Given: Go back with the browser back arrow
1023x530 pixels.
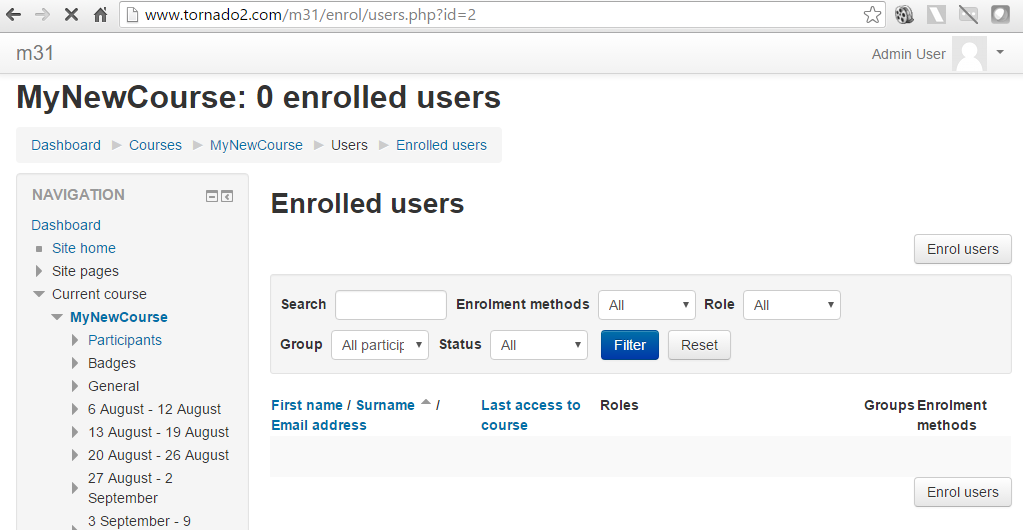Looking at the screenshot, I should click(13, 14).
